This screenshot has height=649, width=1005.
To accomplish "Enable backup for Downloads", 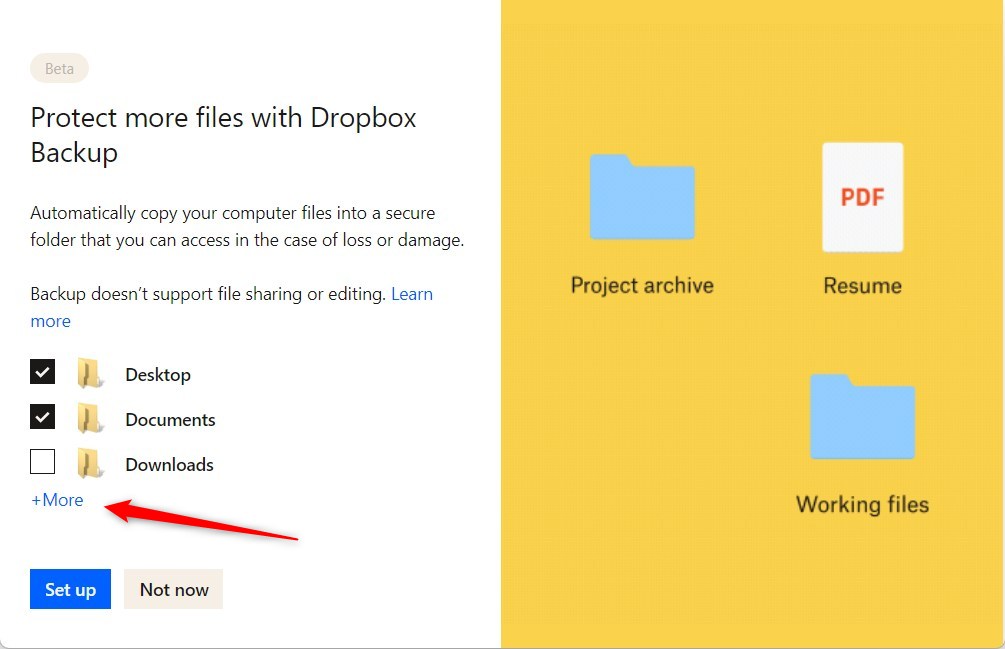I will click(x=42, y=461).
